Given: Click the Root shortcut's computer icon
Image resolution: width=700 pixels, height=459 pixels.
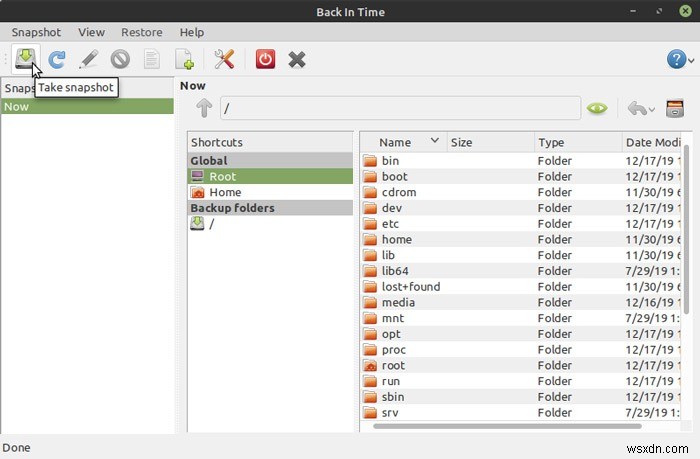Looking at the screenshot, I should pos(197,176).
